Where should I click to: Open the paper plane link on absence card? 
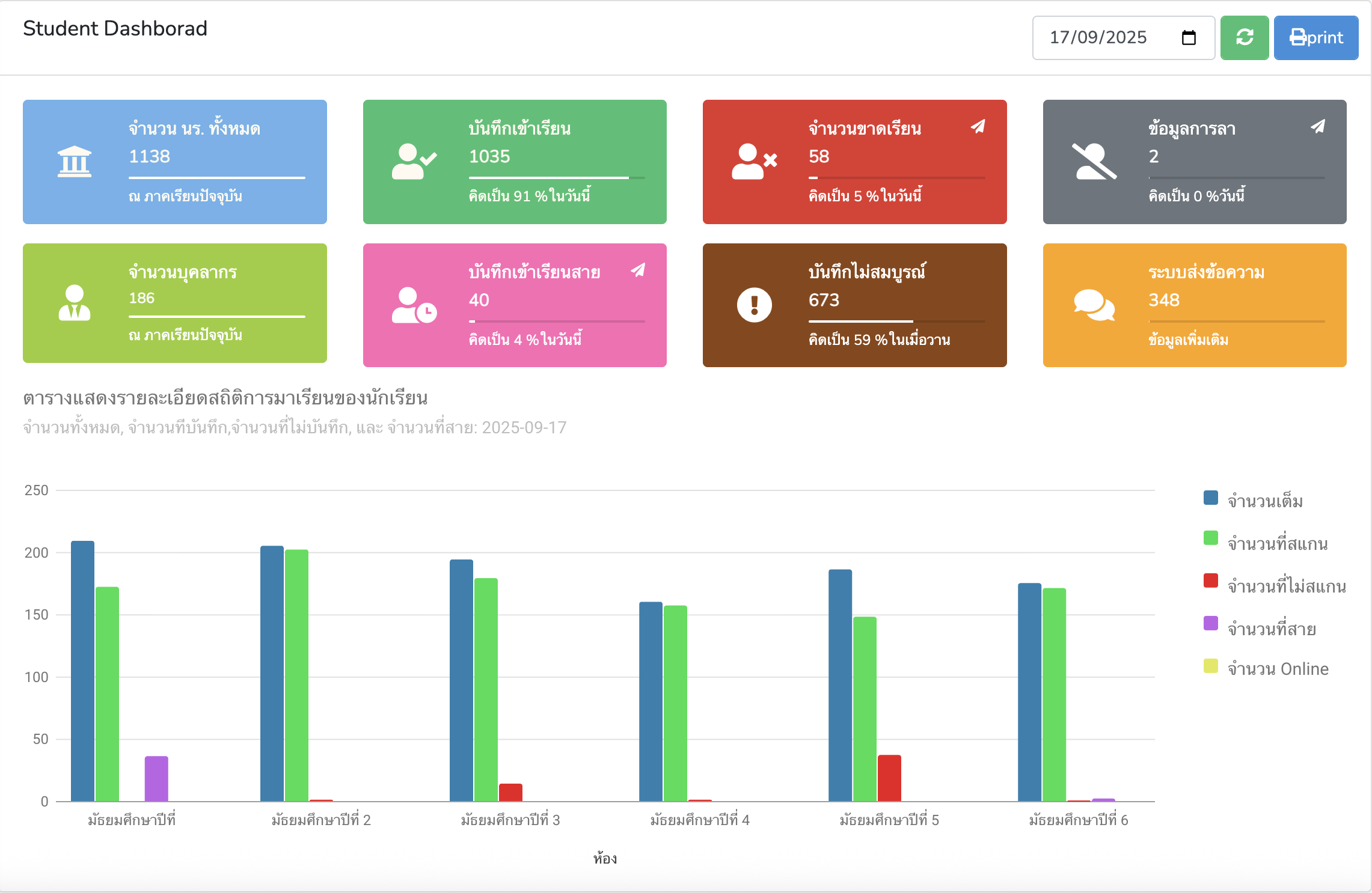(x=978, y=127)
